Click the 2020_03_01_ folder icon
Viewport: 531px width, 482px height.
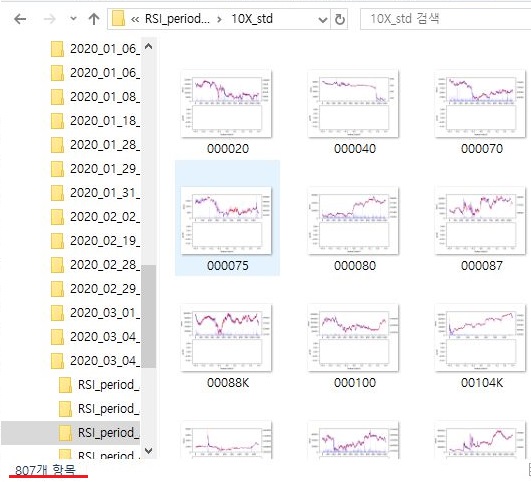click(x=57, y=313)
